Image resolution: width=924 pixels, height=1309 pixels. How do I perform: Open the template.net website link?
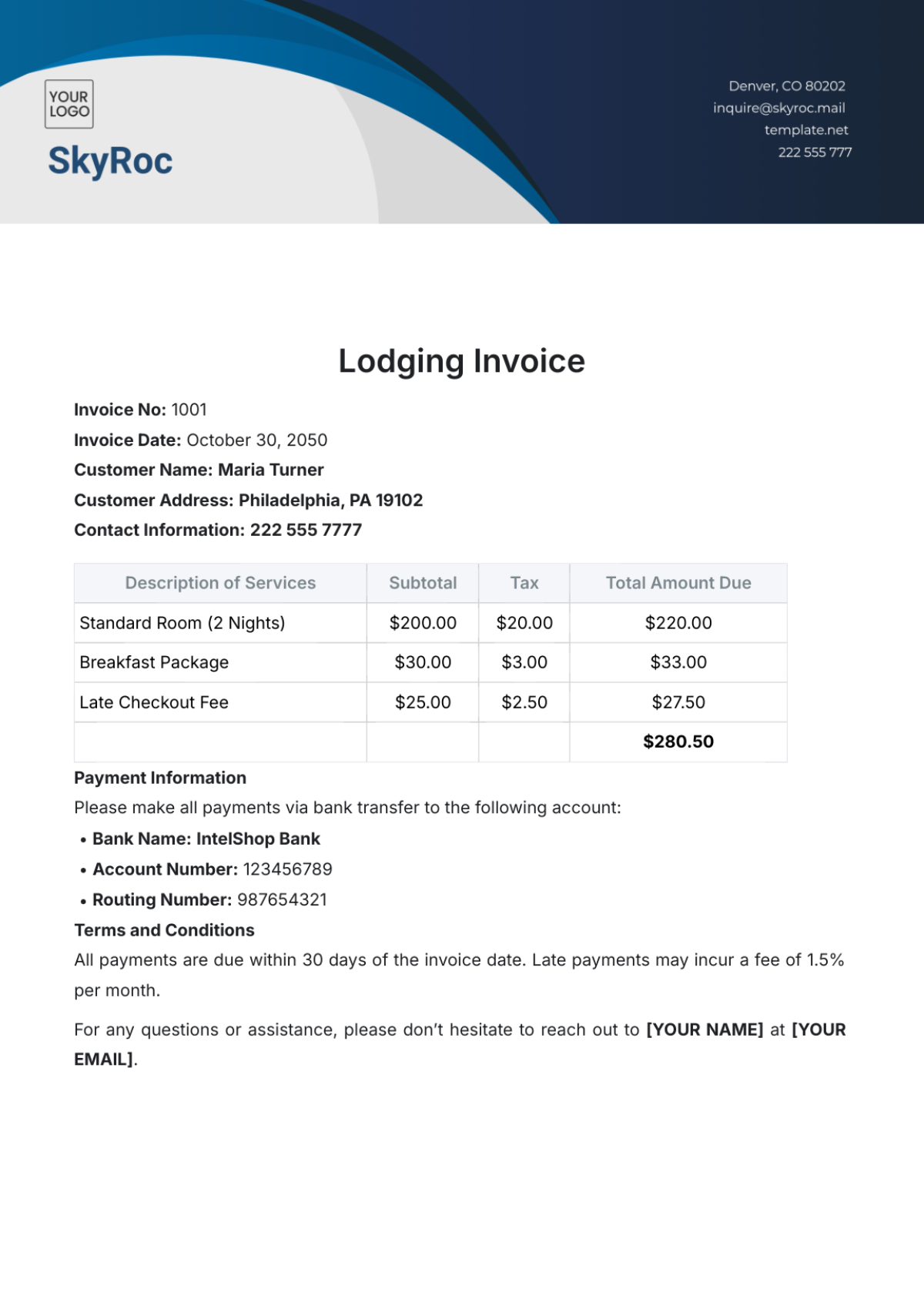805,130
